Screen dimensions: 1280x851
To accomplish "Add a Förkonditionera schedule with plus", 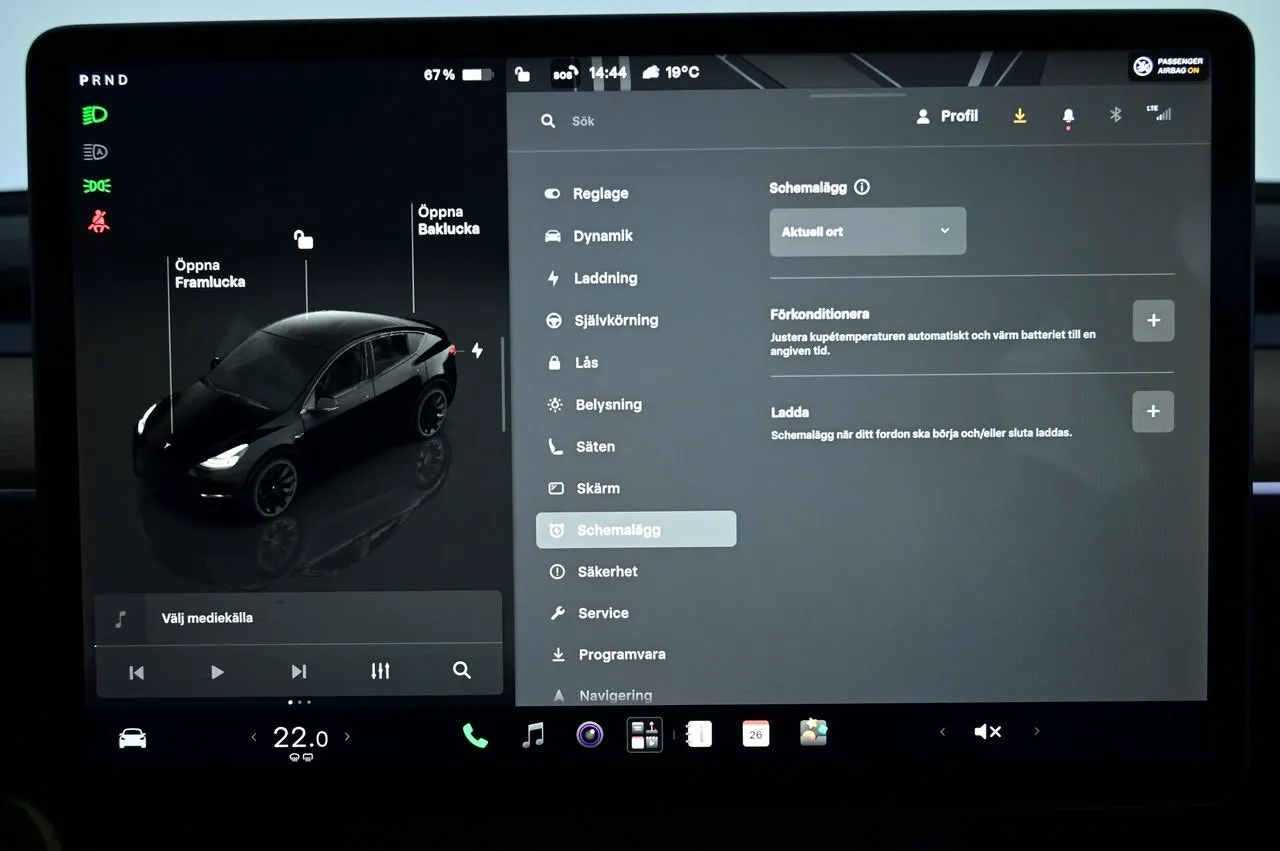I will tap(1153, 321).
